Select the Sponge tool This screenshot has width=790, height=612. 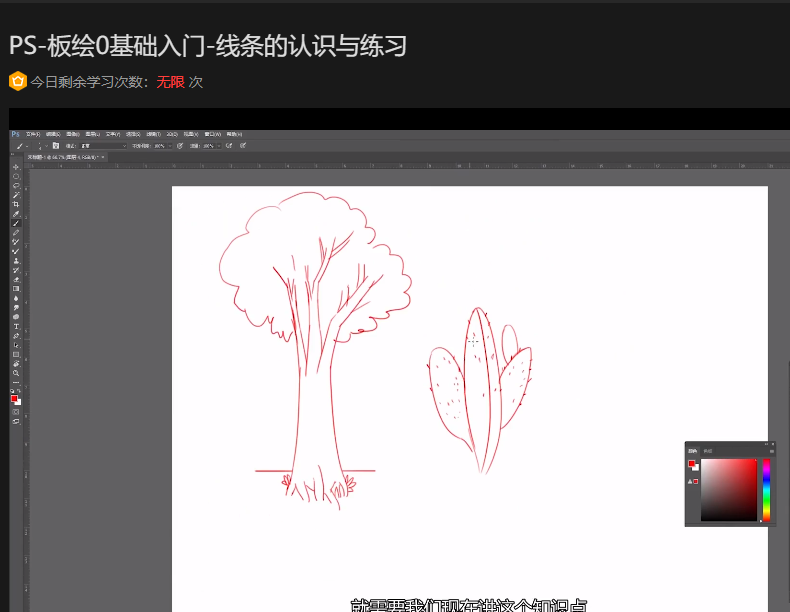pos(16,317)
